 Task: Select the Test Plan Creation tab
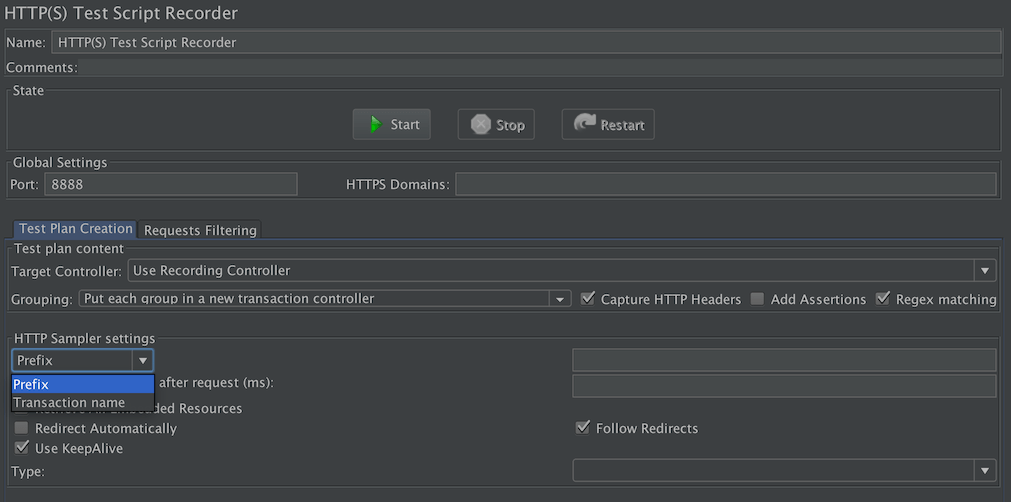pos(76,229)
